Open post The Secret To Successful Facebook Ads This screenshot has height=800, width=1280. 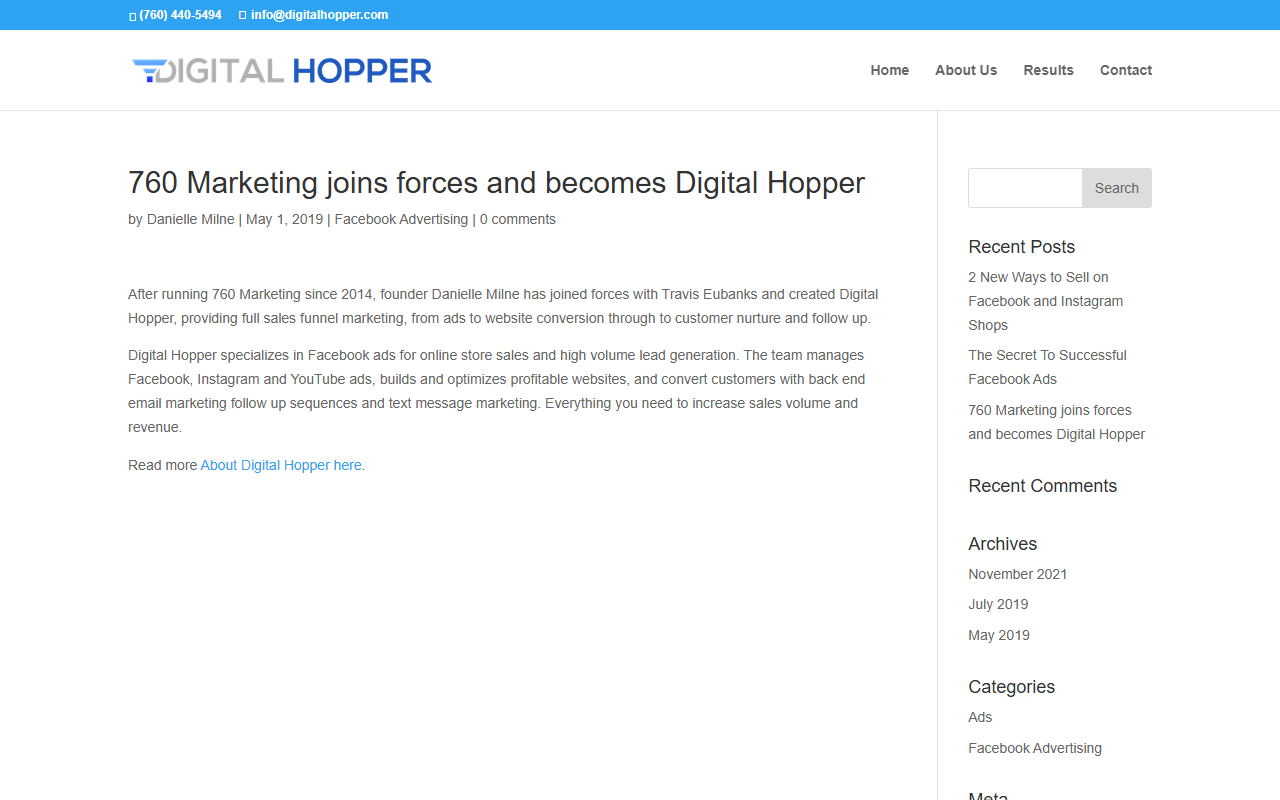point(1047,367)
